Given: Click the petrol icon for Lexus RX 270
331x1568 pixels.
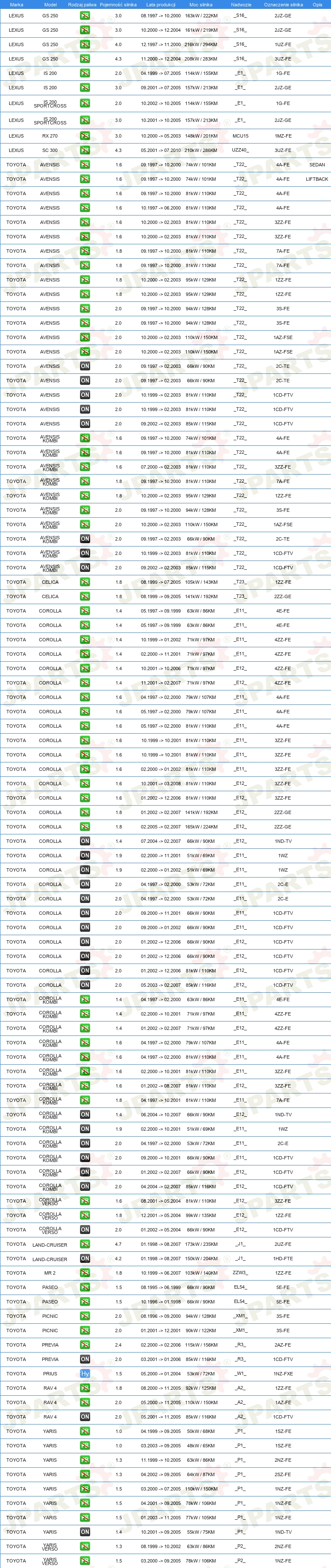Looking at the screenshot, I should 85,136.
